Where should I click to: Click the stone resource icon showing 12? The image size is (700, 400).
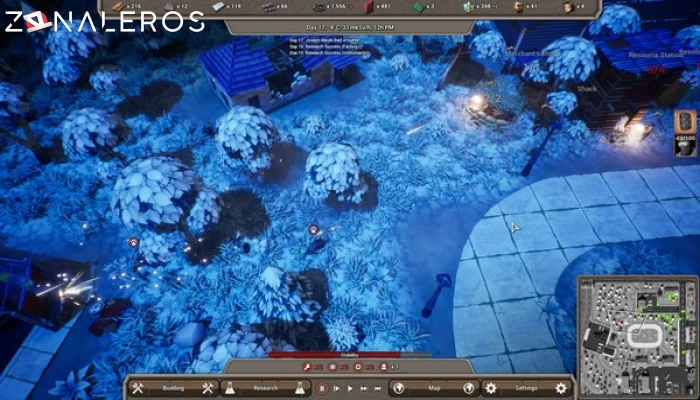[168, 6]
